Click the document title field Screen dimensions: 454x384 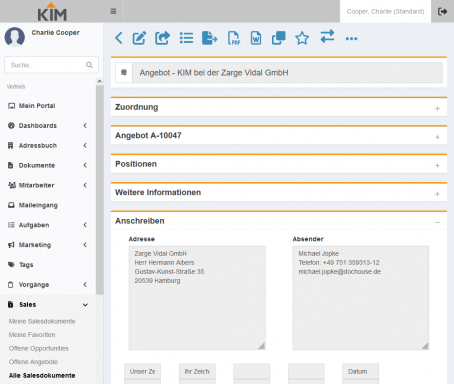pyautogui.click(x=288, y=73)
